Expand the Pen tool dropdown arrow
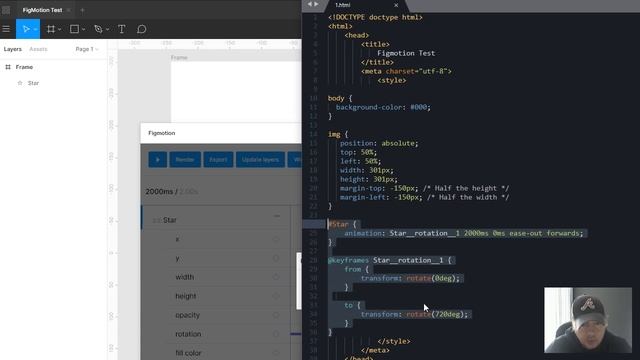 click(x=108, y=29)
